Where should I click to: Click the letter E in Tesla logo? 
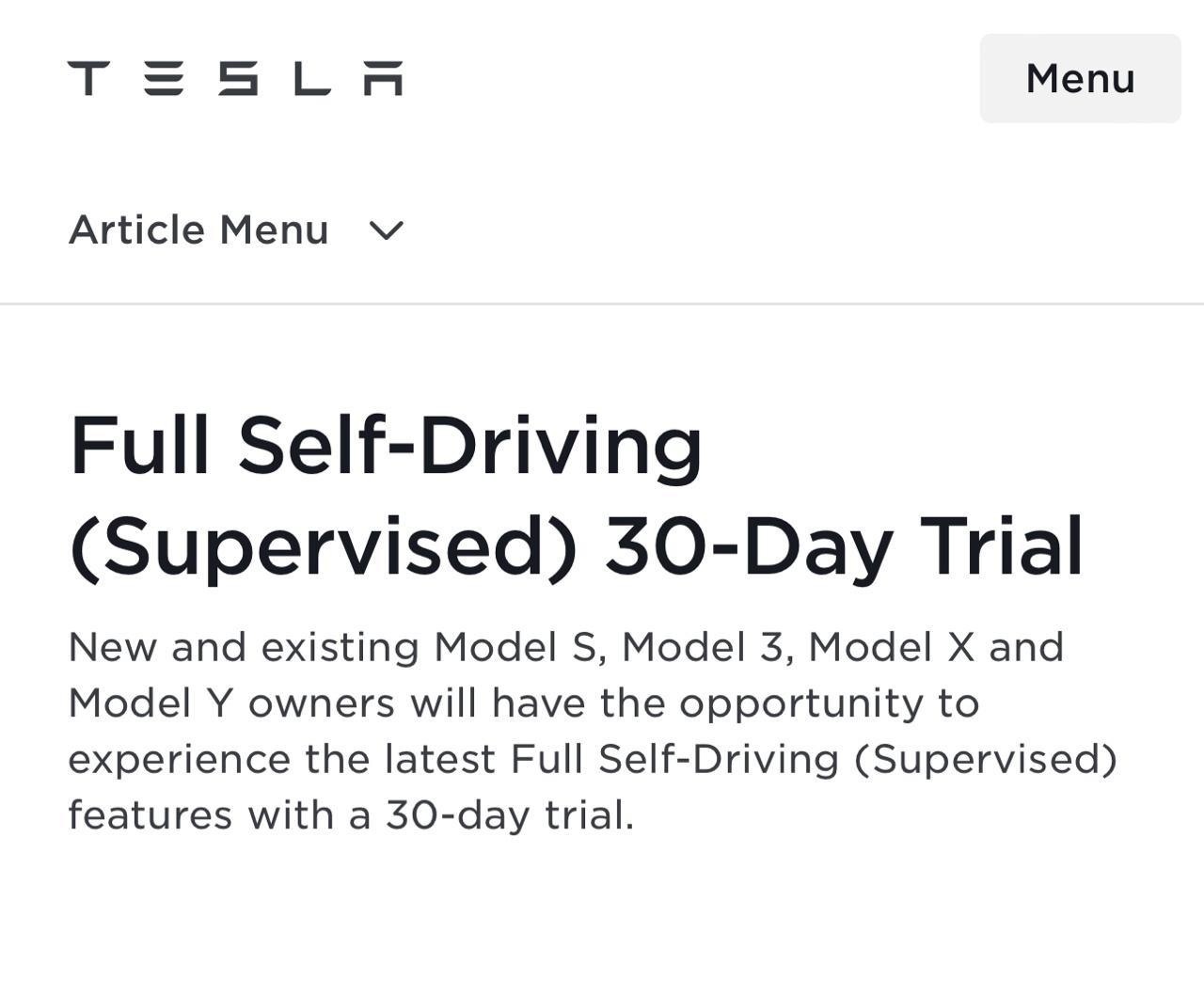[x=164, y=79]
